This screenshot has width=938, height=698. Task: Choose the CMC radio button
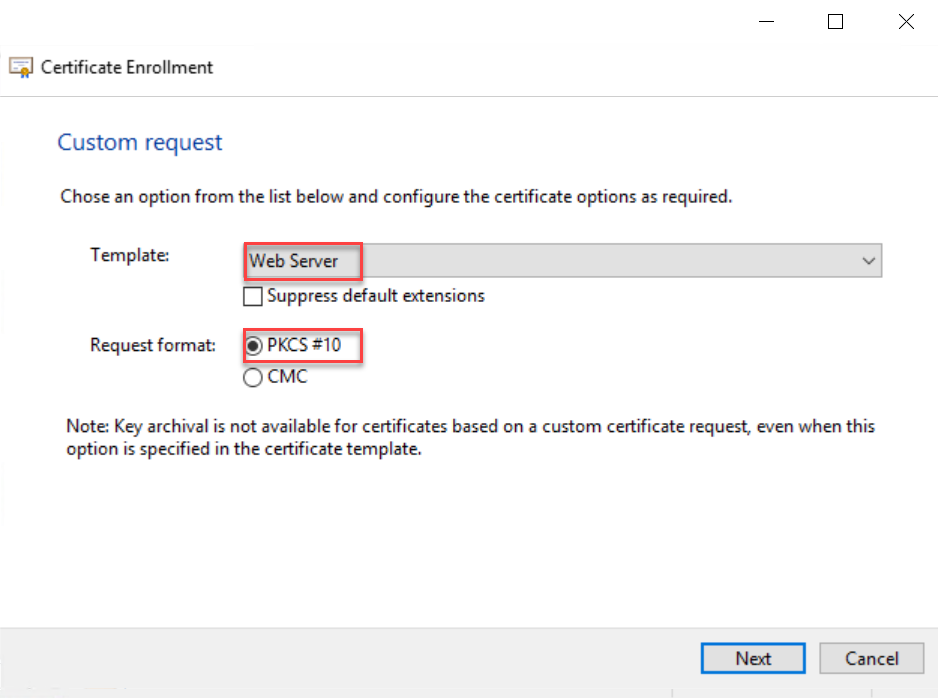(x=254, y=378)
